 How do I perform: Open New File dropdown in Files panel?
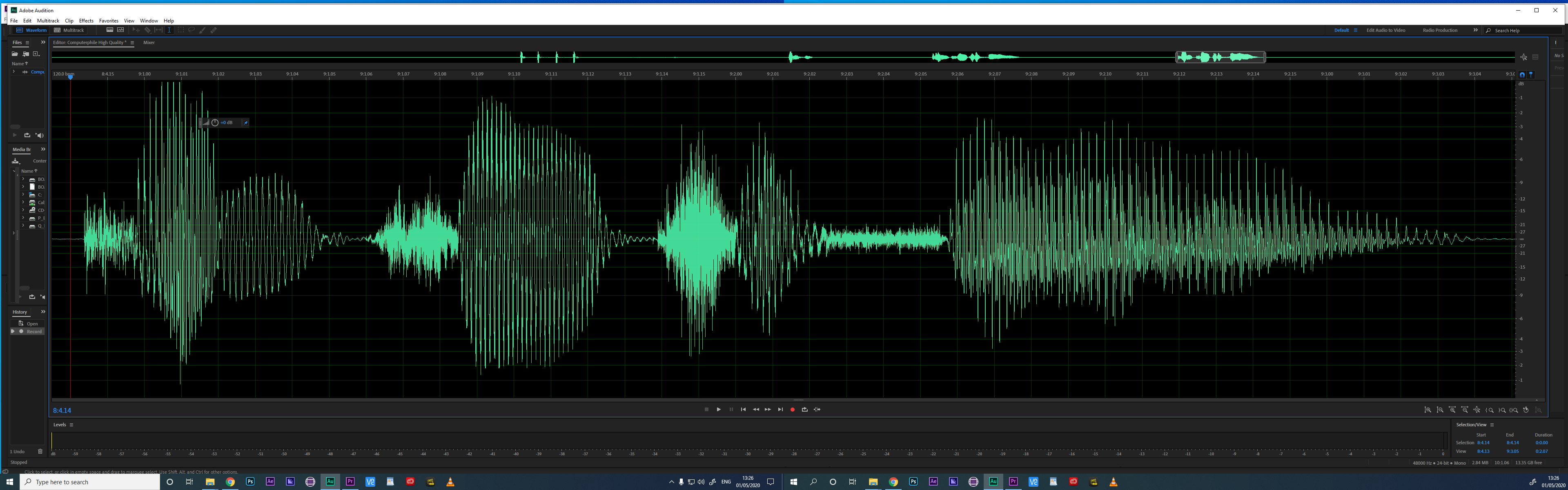[x=36, y=54]
